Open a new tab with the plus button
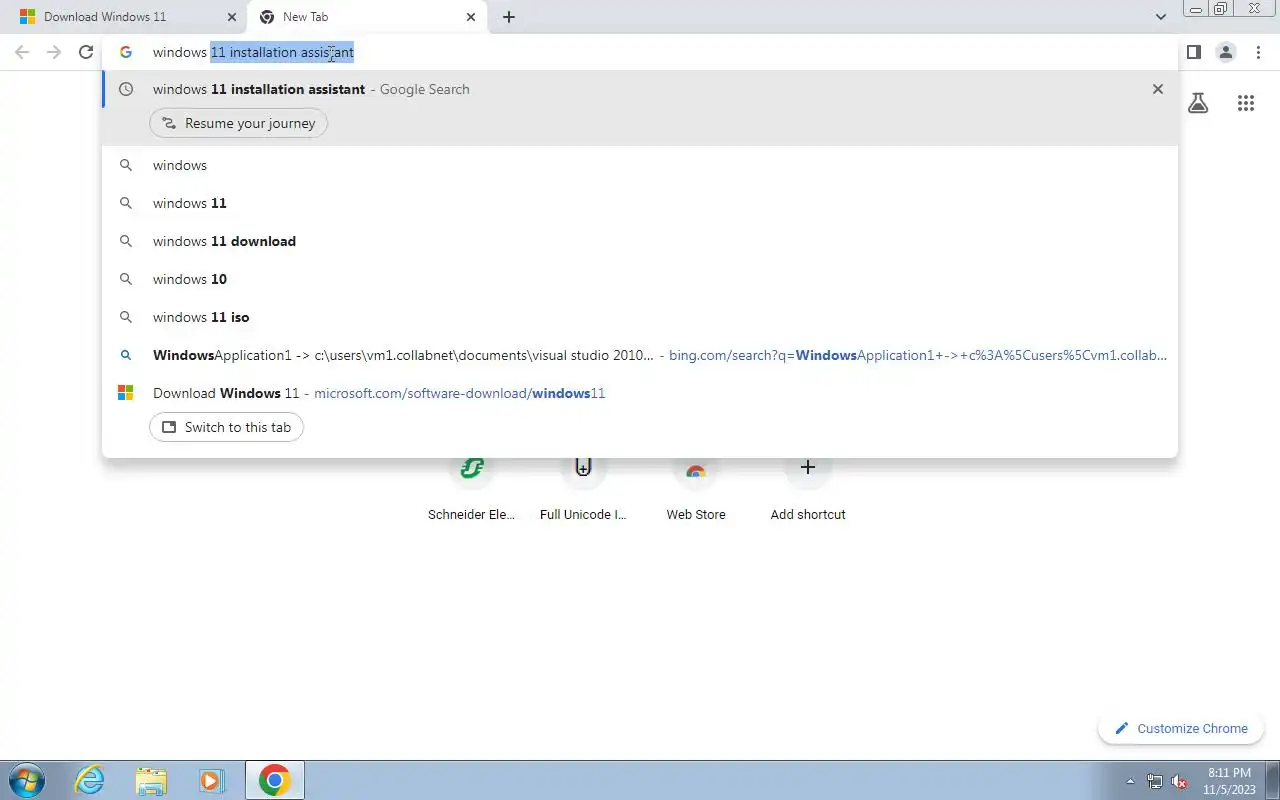This screenshot has width=1280, height=800. point(509,17)
